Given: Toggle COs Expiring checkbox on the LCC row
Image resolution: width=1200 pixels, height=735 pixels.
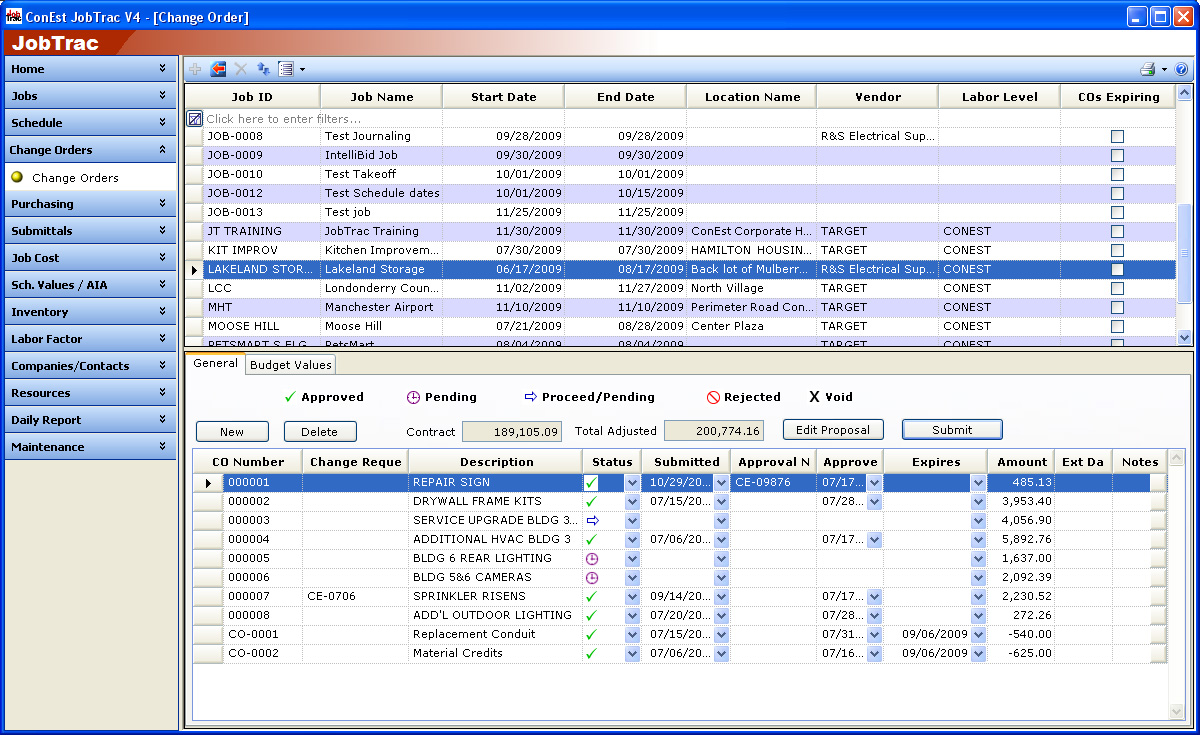Looking at the screenshot, I should [x=1115, y=288].
